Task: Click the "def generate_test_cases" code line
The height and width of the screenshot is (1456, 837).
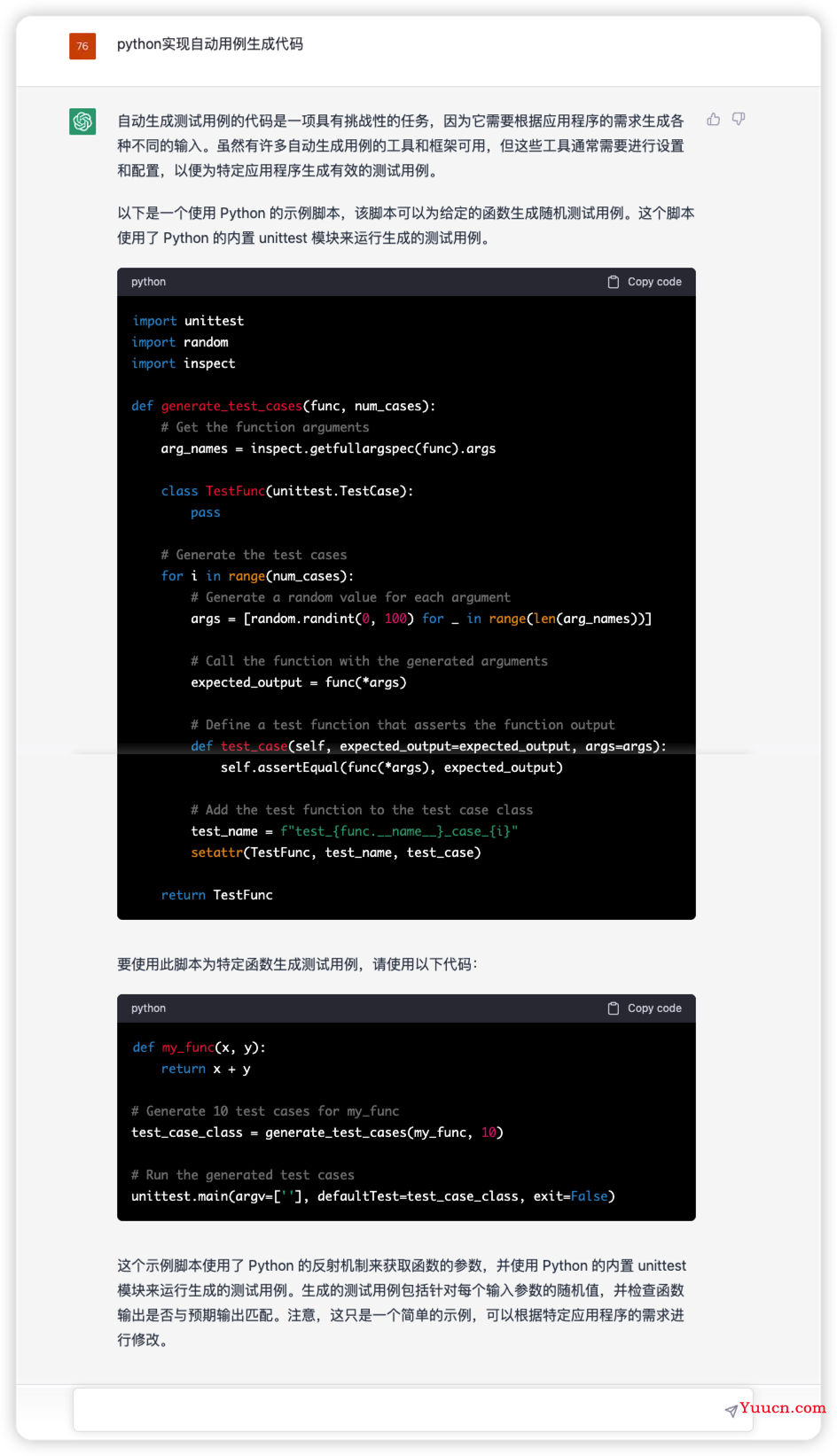Action: (x=283, y=406)
